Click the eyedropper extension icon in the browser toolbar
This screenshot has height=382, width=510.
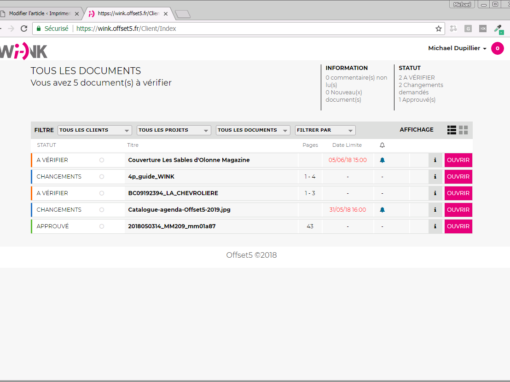click(x=499, y=29)
